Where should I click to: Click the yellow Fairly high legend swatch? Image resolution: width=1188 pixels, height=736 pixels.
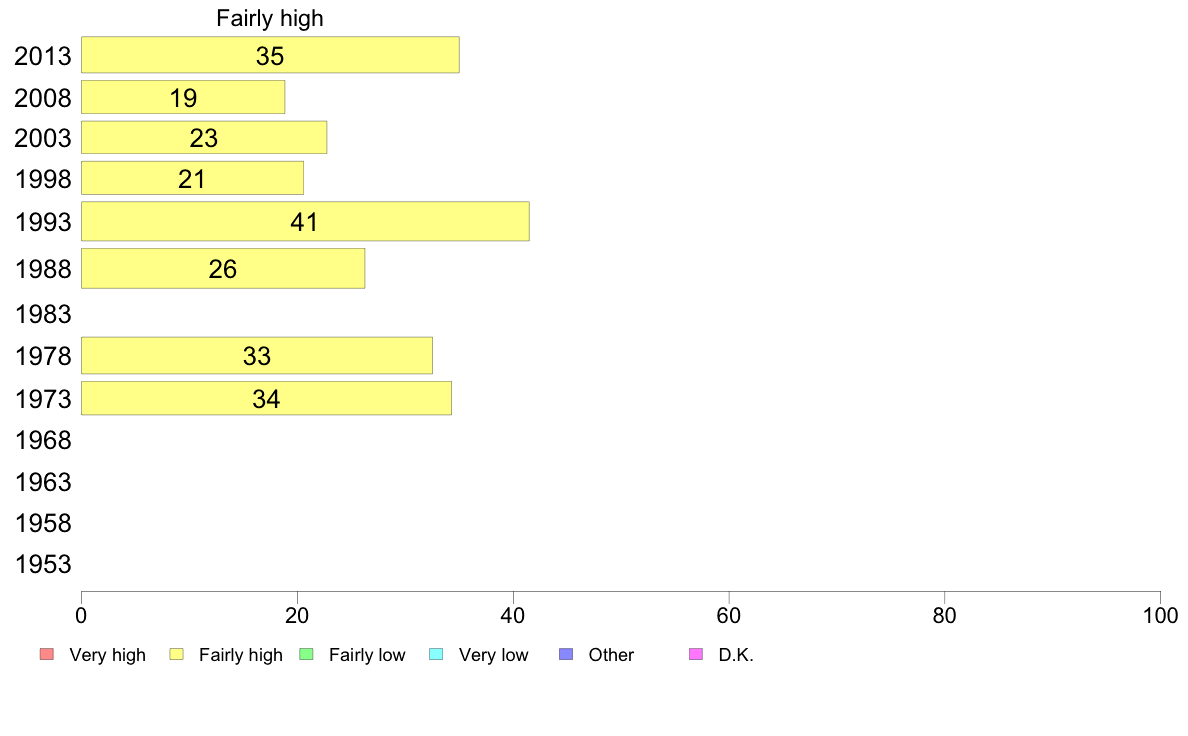(x=177, y=654)
